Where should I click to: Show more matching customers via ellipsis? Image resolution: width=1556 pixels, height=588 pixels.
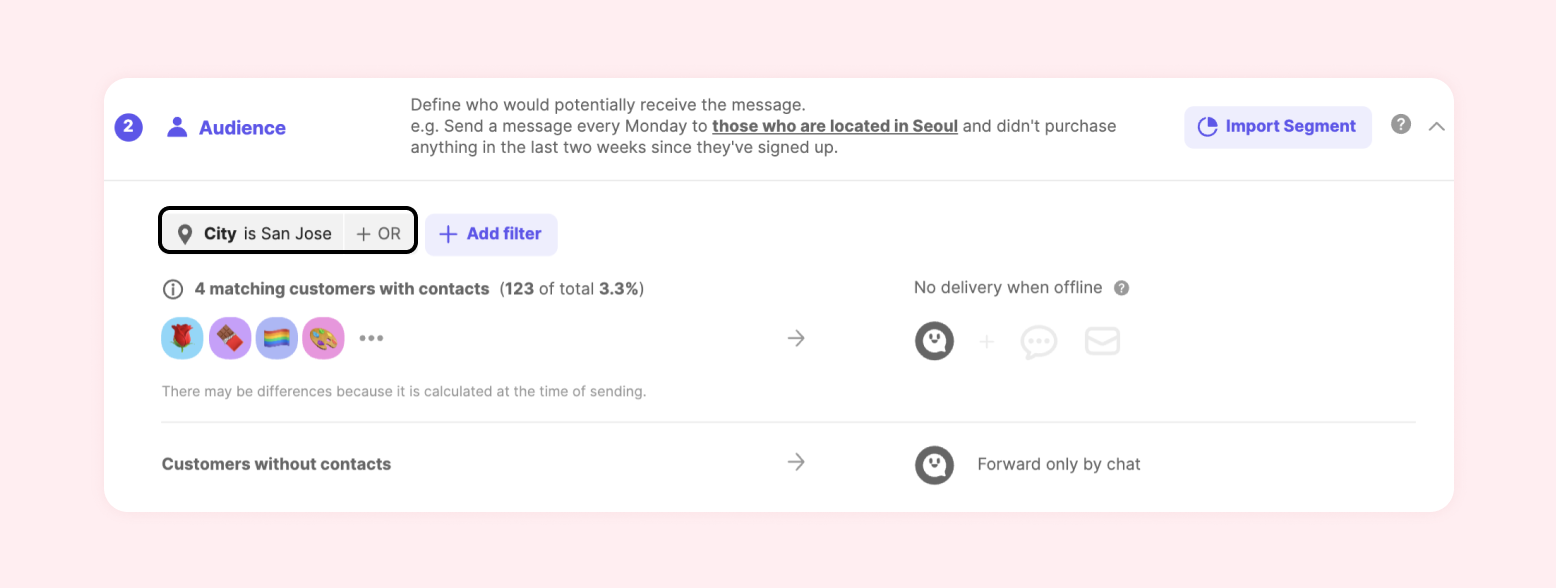371,338
